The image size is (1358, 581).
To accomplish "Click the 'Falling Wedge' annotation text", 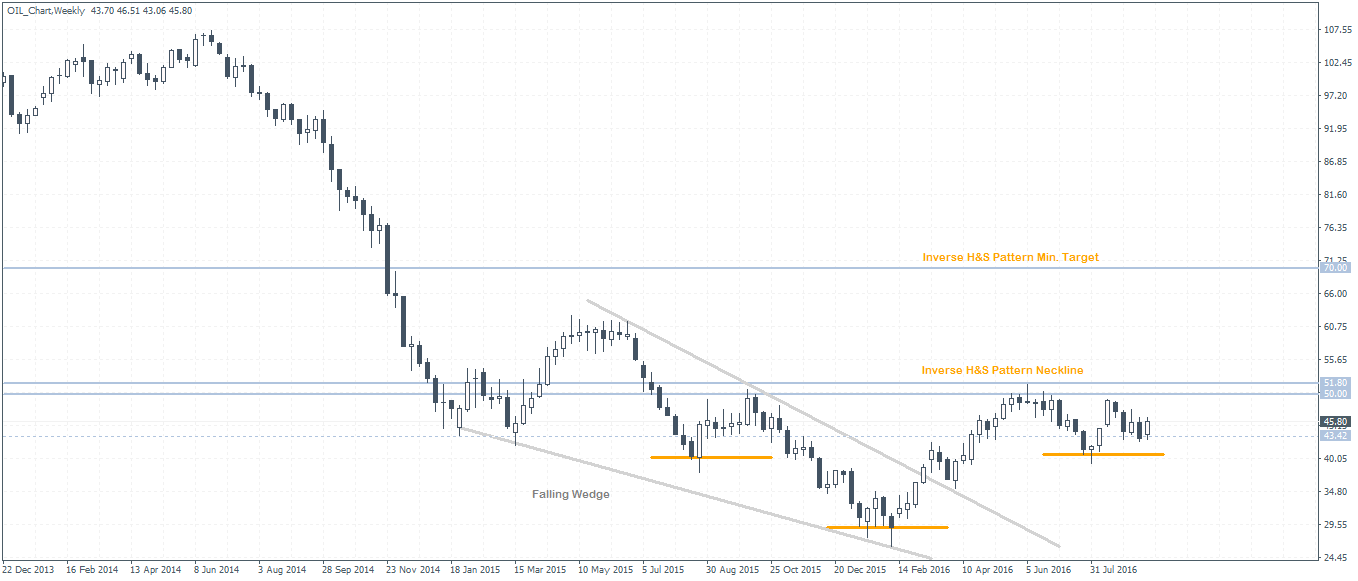I will 570,494.
